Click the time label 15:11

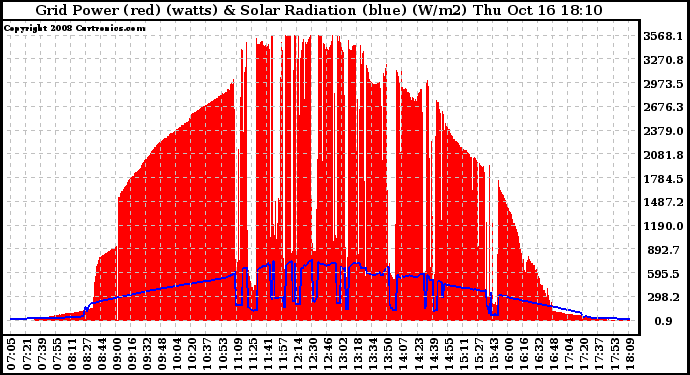point(463,354)
